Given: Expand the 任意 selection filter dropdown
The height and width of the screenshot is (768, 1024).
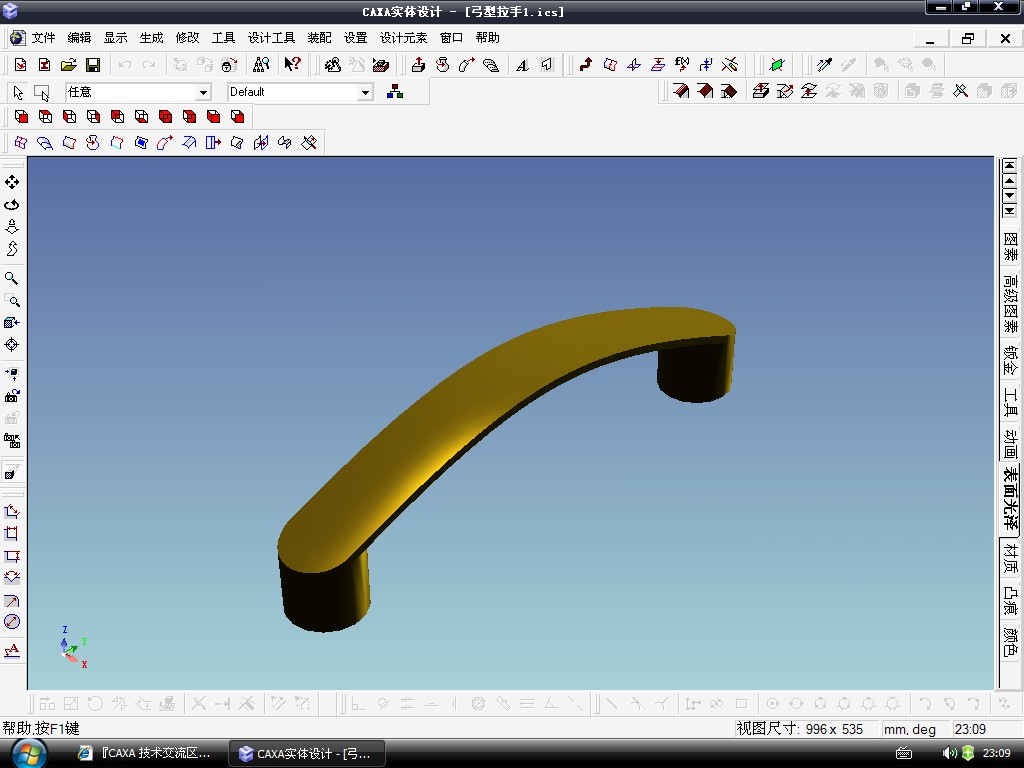Looking at the screenshot, I should click(203, 93).
